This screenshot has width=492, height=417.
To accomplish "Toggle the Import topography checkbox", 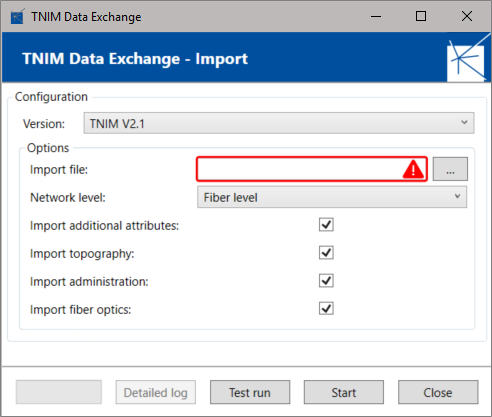I will tap(326, 253).
